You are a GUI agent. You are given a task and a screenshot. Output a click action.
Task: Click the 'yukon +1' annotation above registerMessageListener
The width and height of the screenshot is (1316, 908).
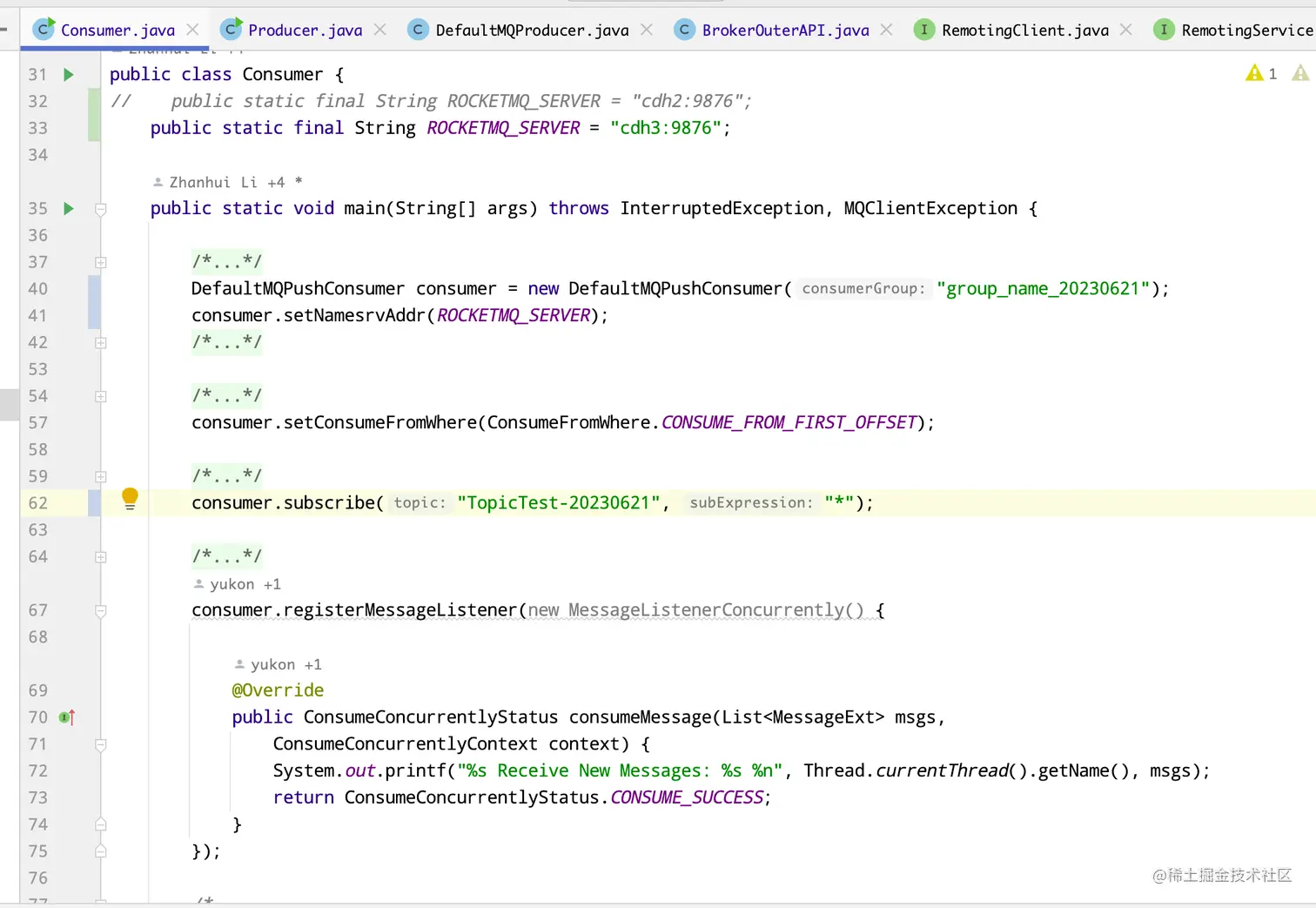(237, 584)
